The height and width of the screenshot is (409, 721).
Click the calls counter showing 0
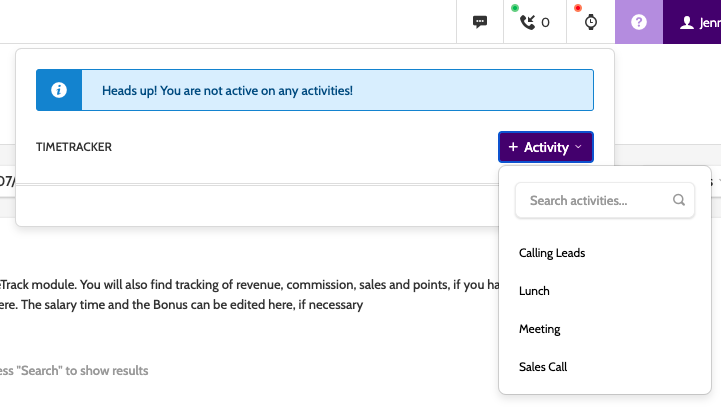[x=545, y=22]
